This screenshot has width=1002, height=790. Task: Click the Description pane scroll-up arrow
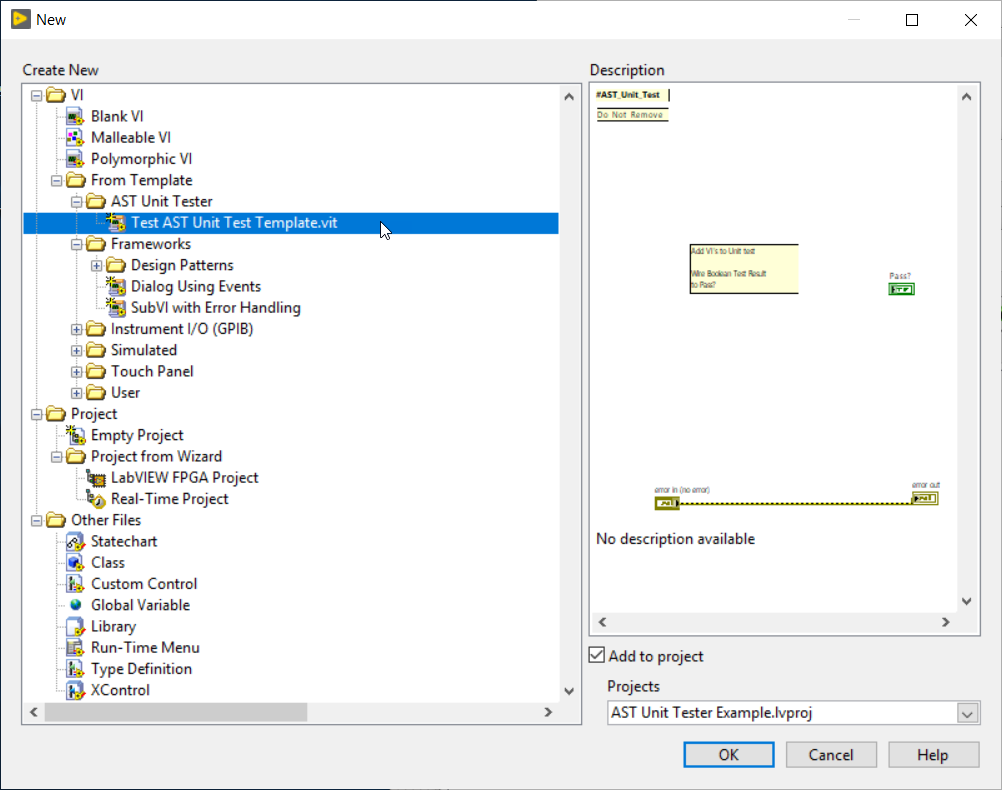click(x=967, y=97)
